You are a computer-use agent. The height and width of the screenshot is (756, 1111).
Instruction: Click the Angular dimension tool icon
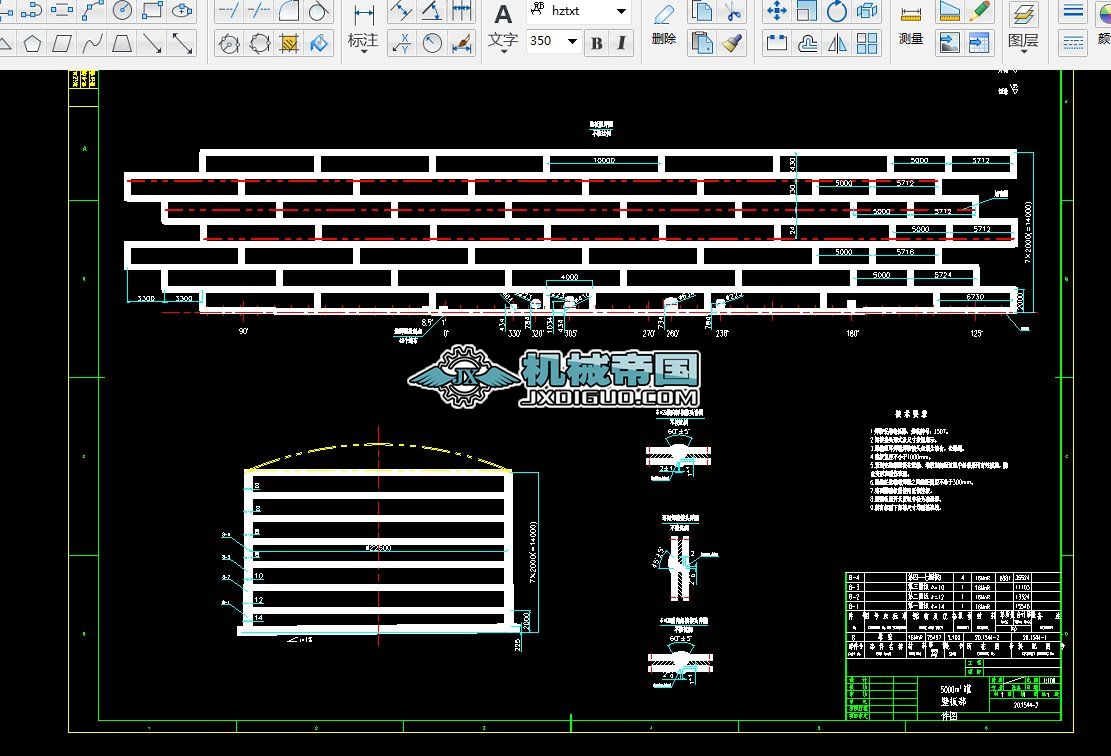432,12
